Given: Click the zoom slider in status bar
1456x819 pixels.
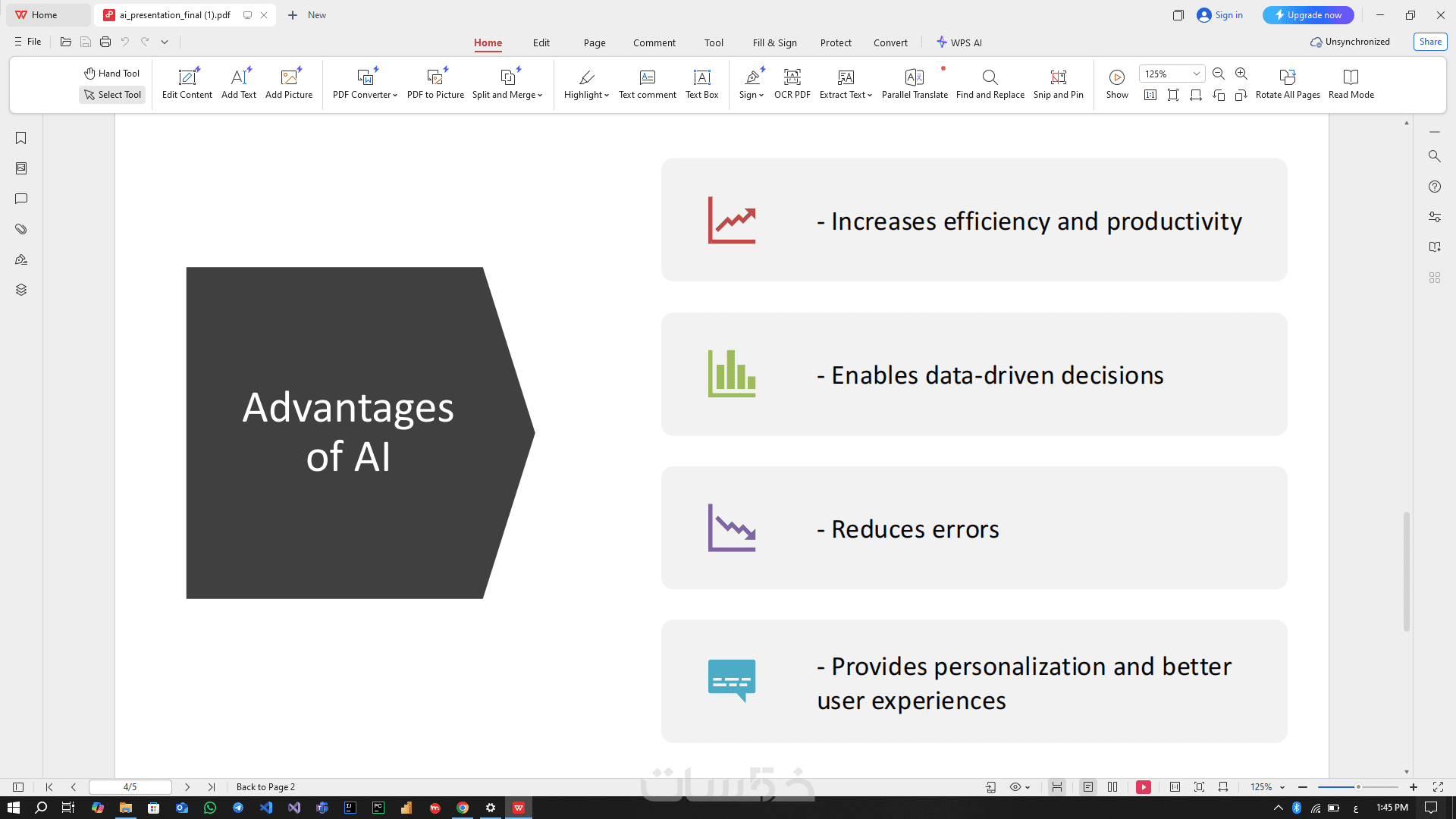Looking at the screenshot, I should coord(1357,787).
